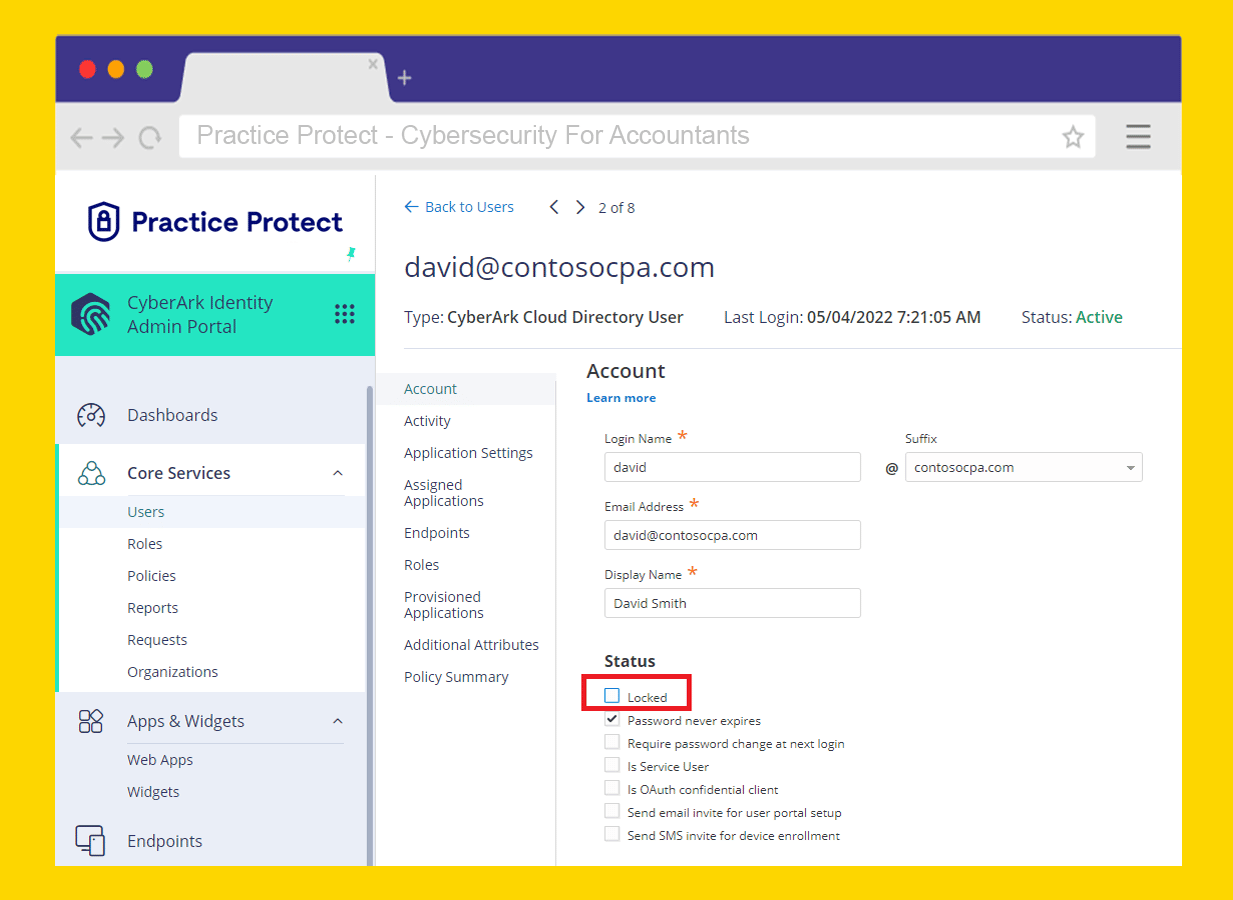1233x900 pixels.
Task: Open the Application Settings tab
Action: [x=468, y=453]
